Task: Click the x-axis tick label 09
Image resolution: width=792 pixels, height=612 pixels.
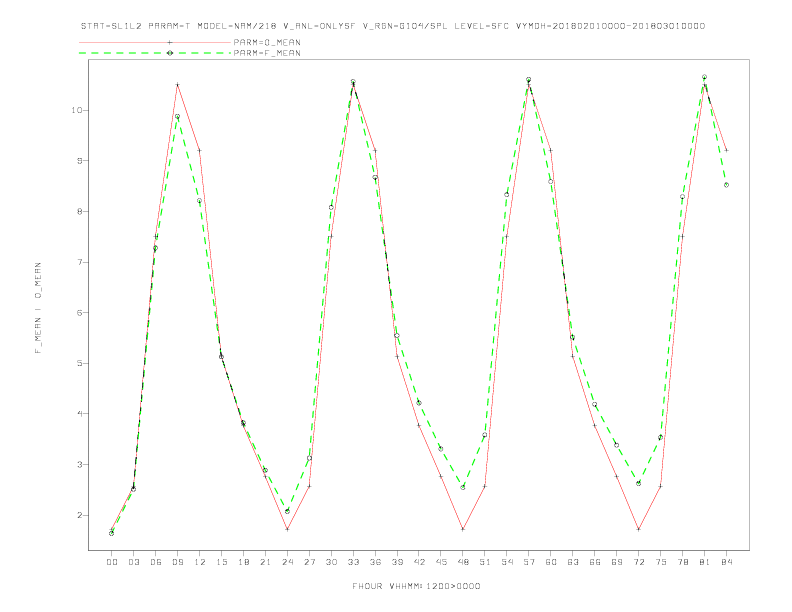Action: 177,562
